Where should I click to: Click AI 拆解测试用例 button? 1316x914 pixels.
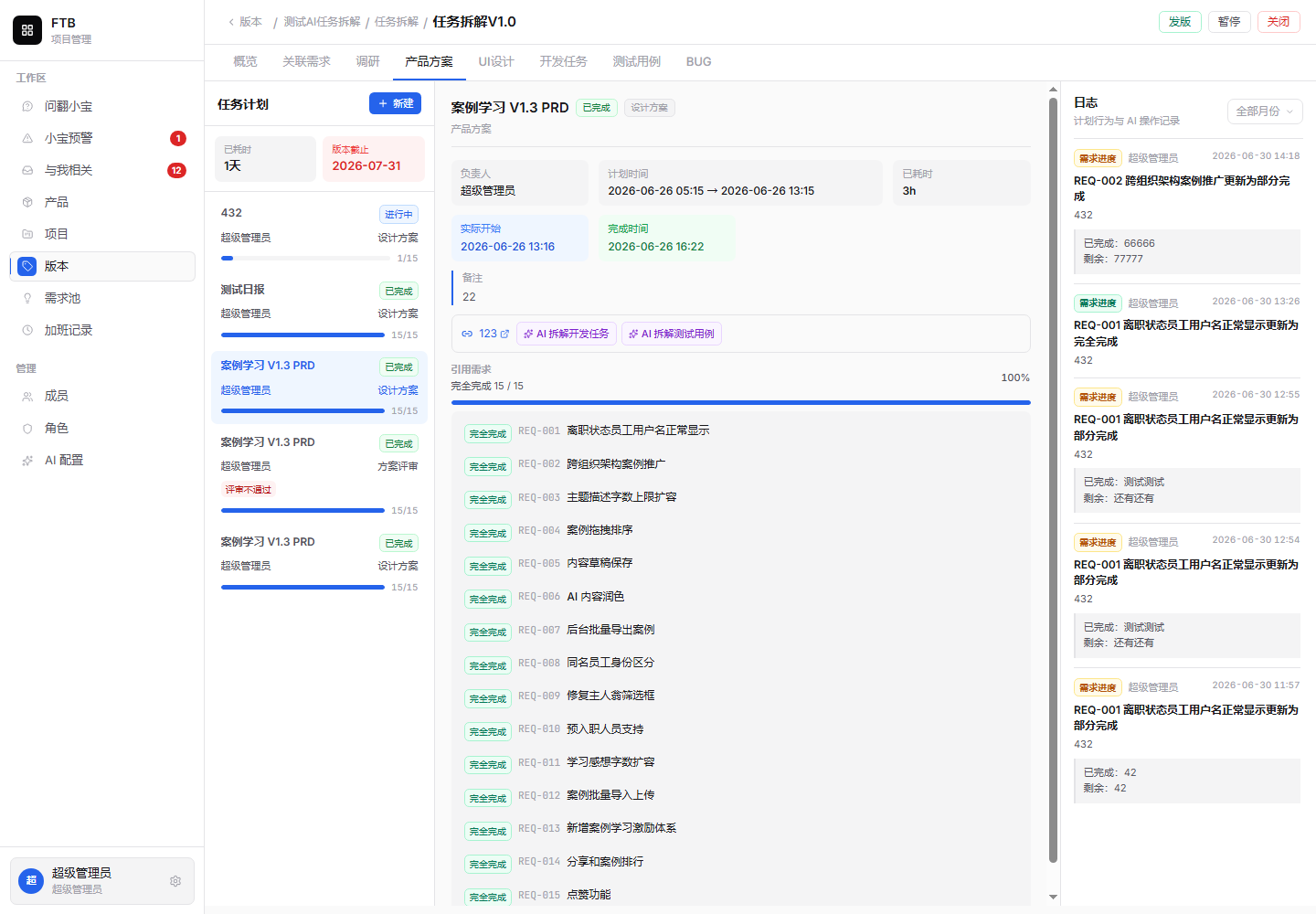(x=672, y=335)
